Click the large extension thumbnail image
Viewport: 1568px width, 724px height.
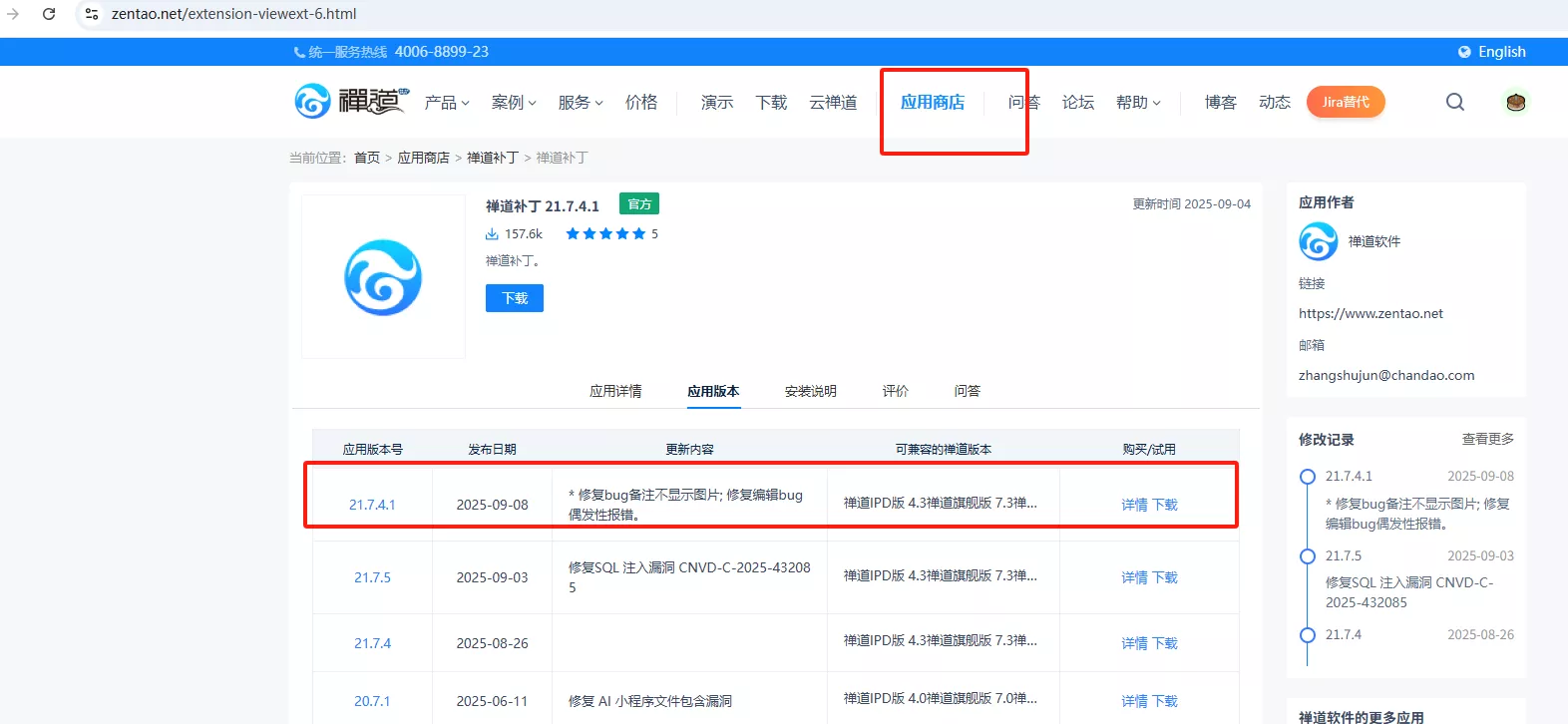pyautogui.click(x=383, y=277)
